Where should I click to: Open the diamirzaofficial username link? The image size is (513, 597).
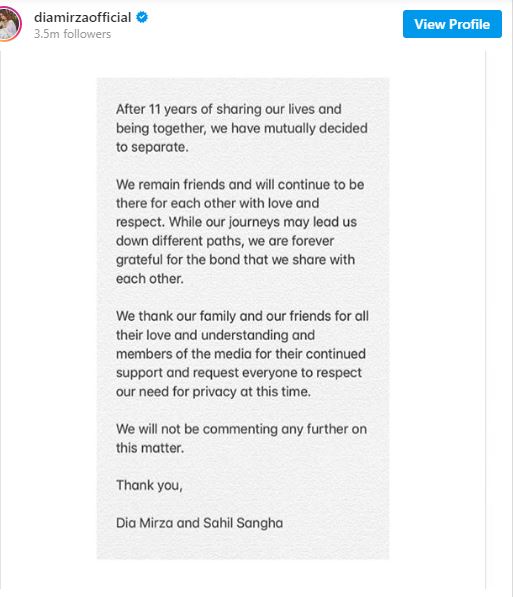[82, 17]
